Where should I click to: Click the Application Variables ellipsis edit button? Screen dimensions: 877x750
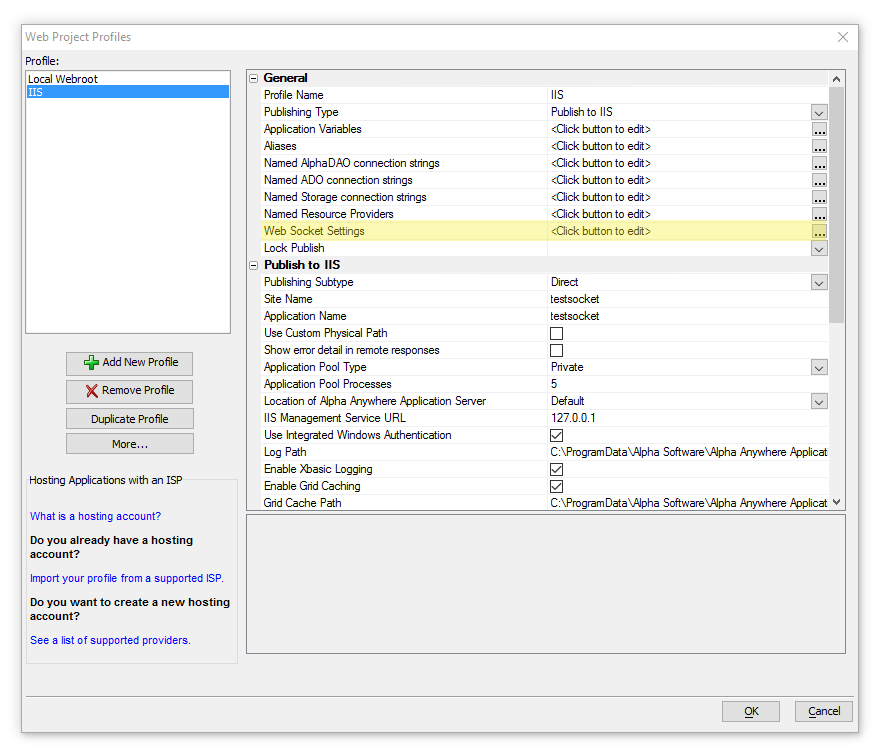tap(819, 130)
